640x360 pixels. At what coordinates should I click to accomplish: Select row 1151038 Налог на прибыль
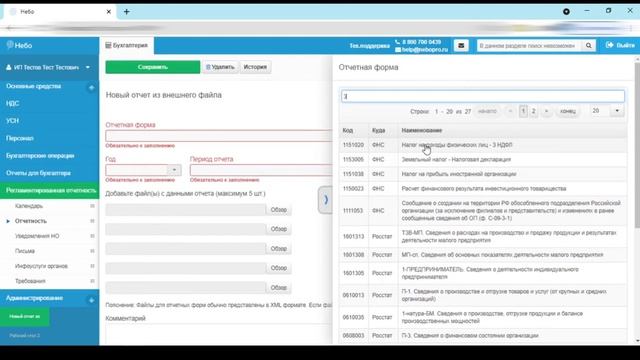(x=483, y=174)
